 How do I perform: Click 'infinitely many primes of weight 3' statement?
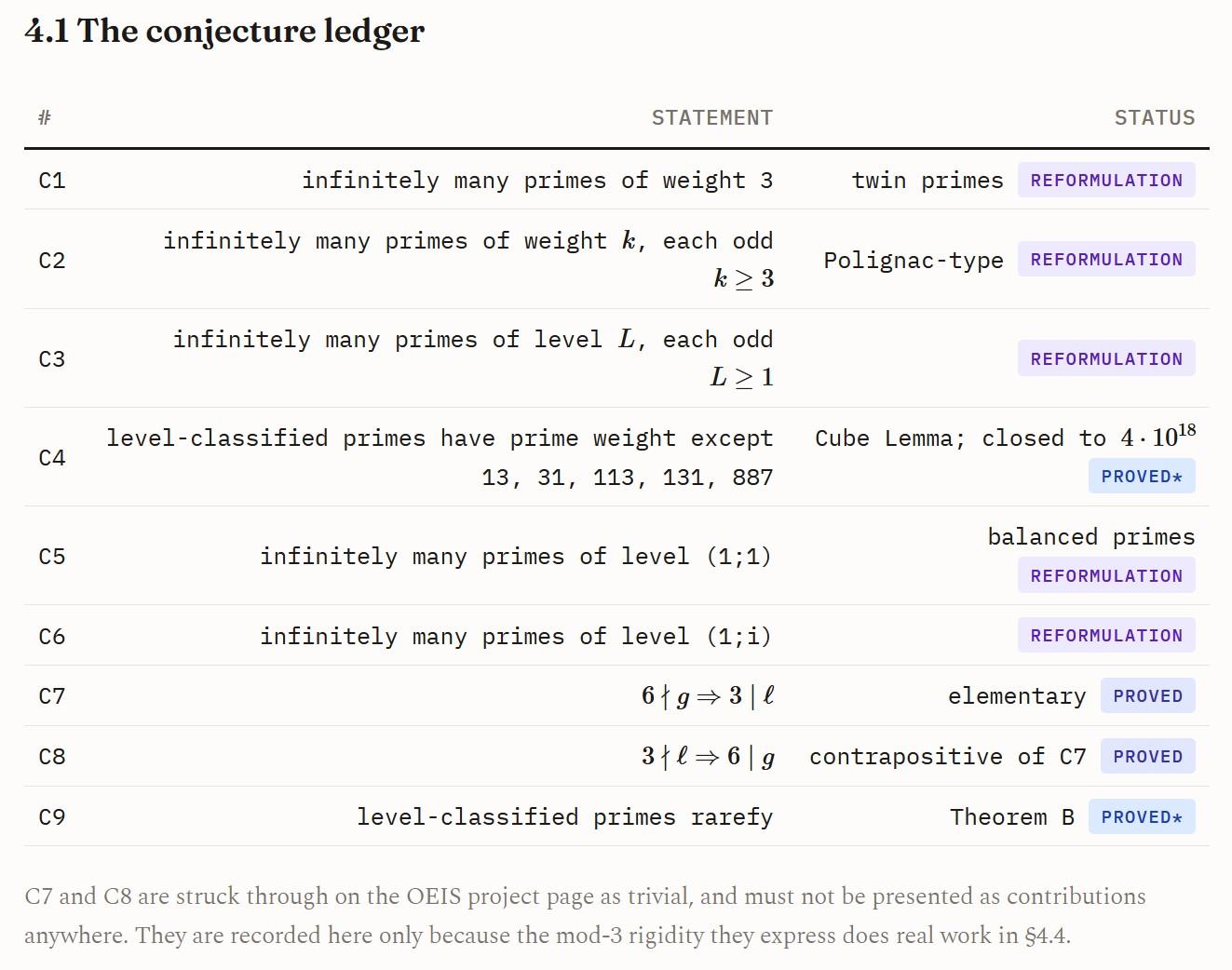tap(537, 181)
